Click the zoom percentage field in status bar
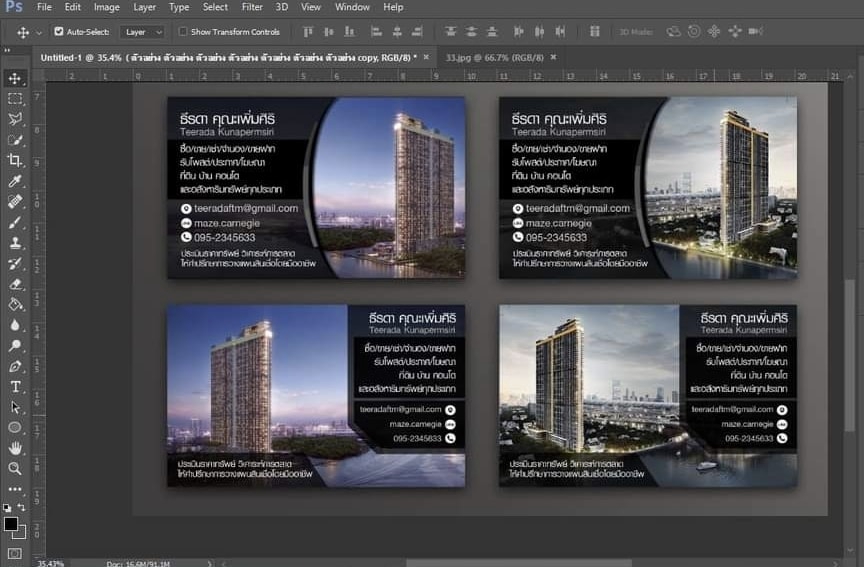 tap(50, 563)
